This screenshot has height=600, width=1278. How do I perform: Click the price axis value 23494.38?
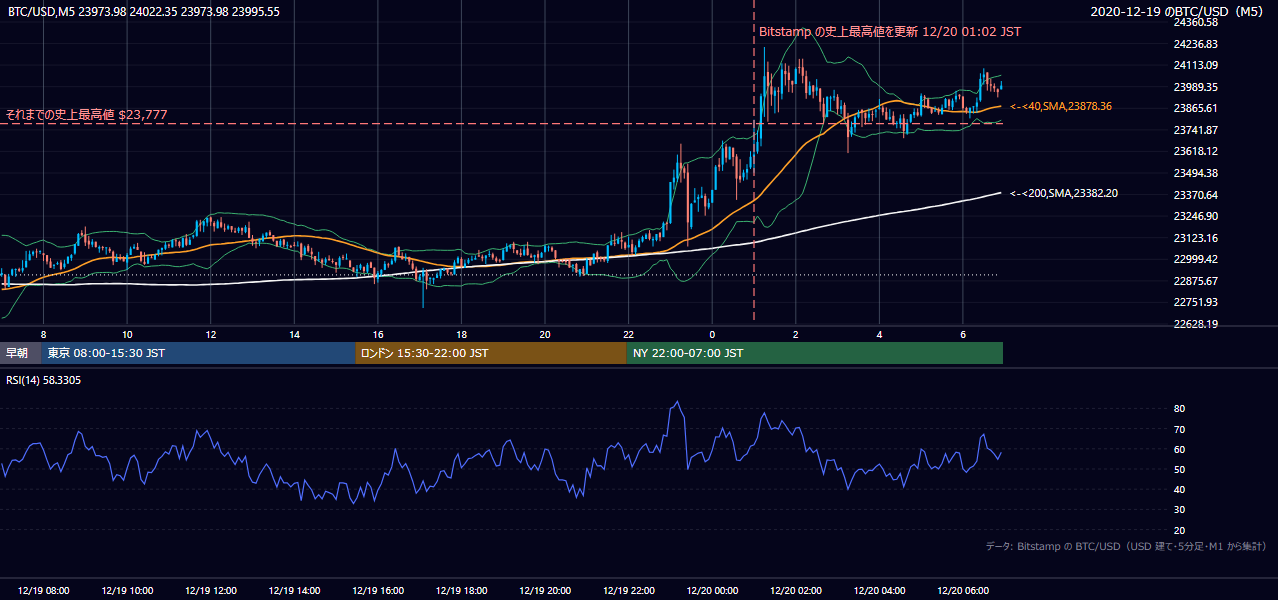click(1195, 173)
